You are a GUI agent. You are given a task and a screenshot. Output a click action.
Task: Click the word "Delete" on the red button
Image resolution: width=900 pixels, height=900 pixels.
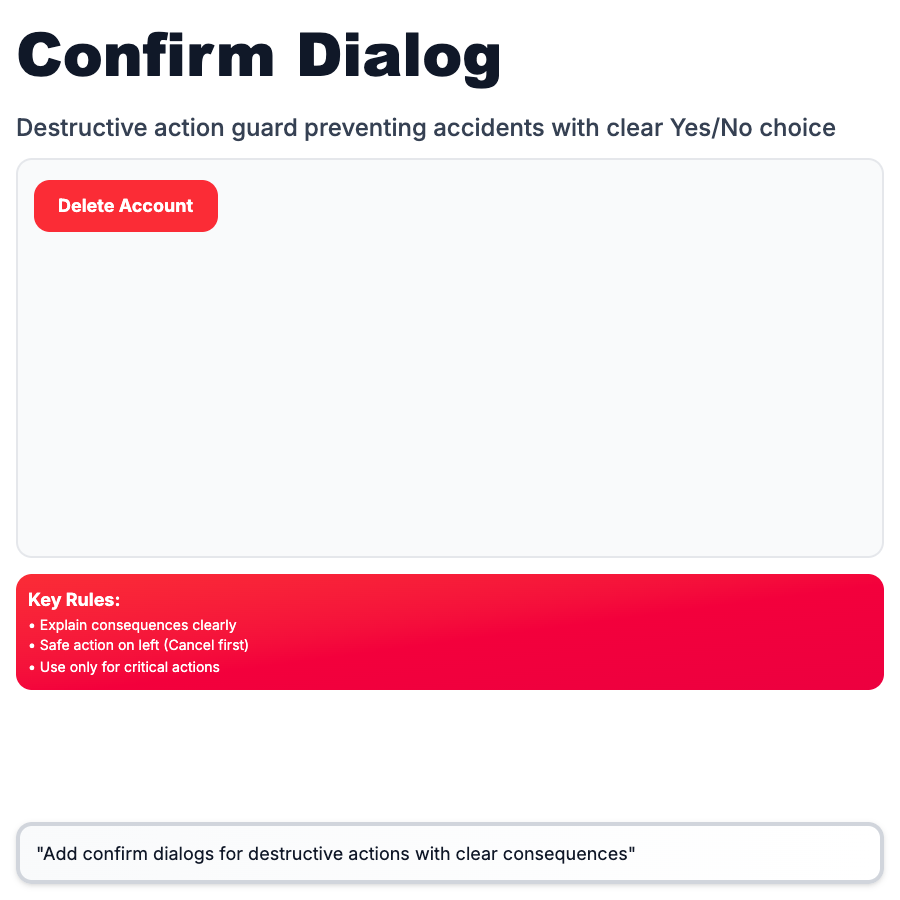coord(86,206)
